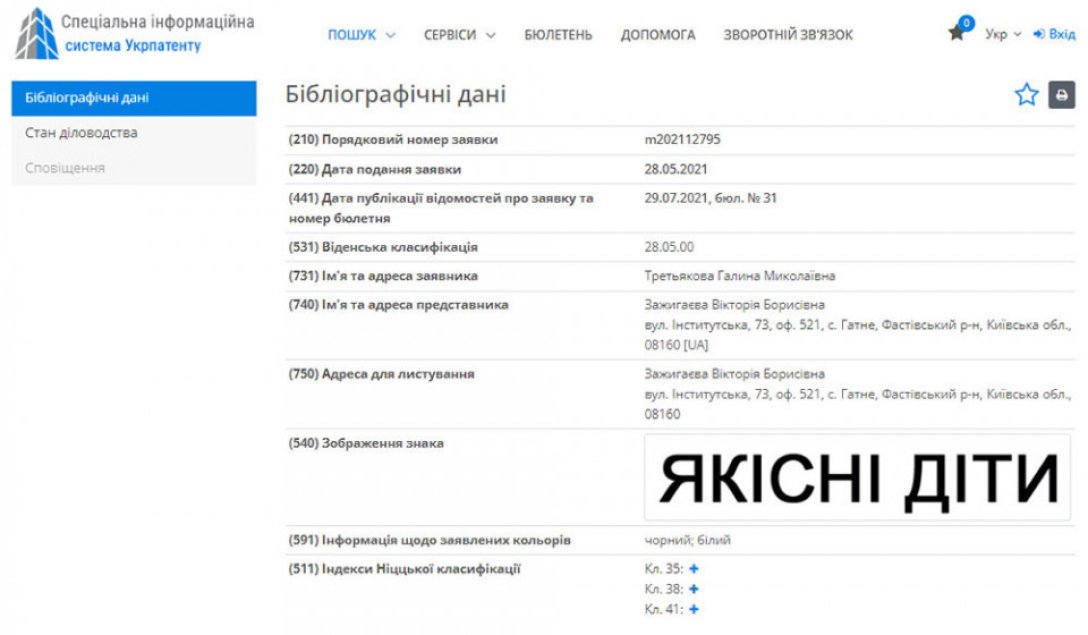Image resolution: width=1088 pixels, height=635 pixels.
Task: Navigate to ЗВОРОТНІЙ ЗВ'ЯЗОК
Action: click(788, 35)
